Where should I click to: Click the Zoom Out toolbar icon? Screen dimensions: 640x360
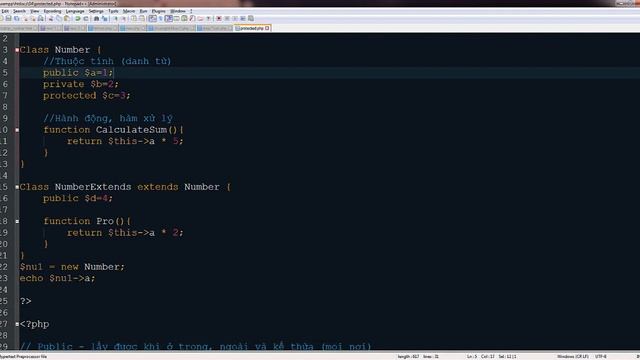pos(123,18)
